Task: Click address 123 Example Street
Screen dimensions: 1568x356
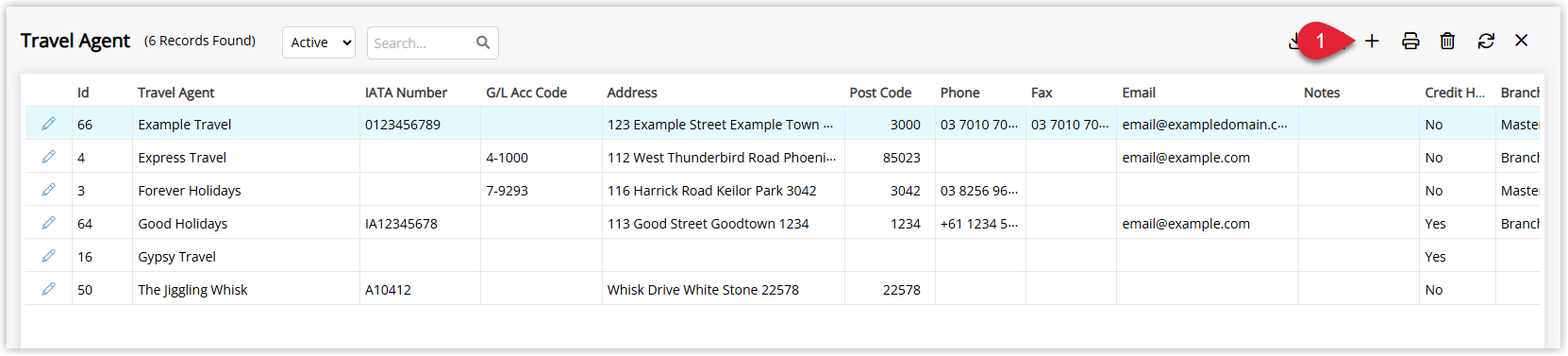Action: click(x=720, y=125)
